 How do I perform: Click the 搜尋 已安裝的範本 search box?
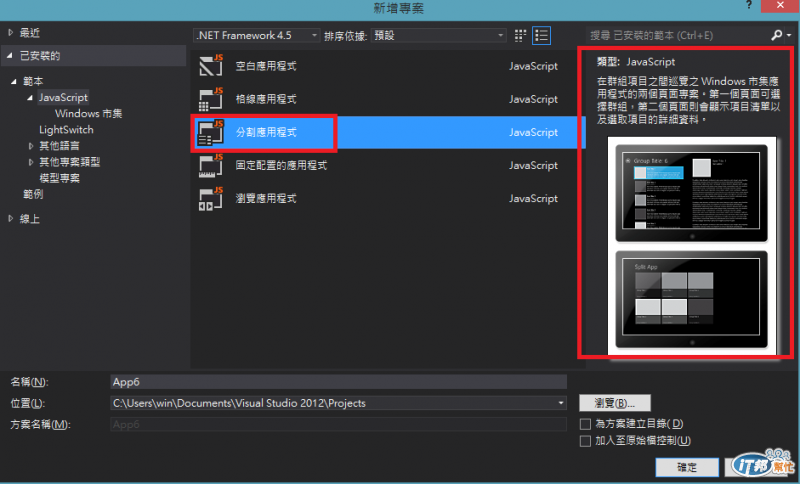point(679,35)
